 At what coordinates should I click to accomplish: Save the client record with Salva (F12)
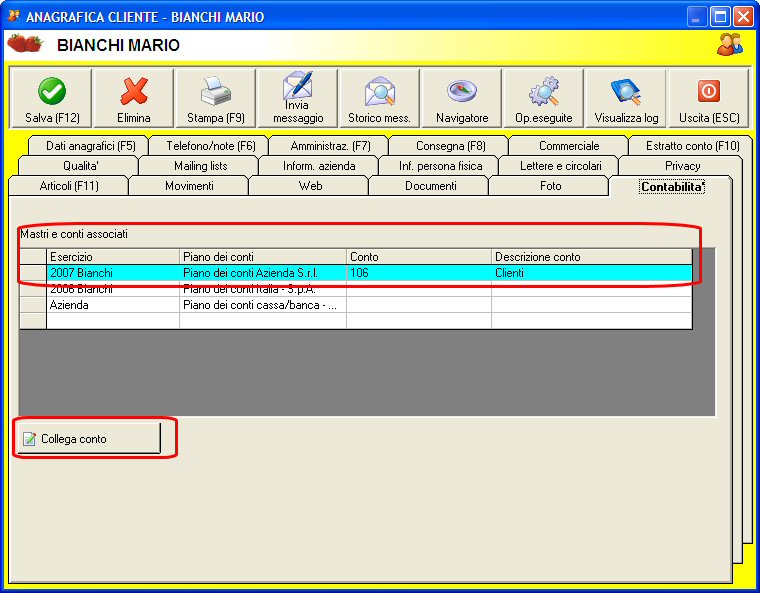tap(51, 98)
